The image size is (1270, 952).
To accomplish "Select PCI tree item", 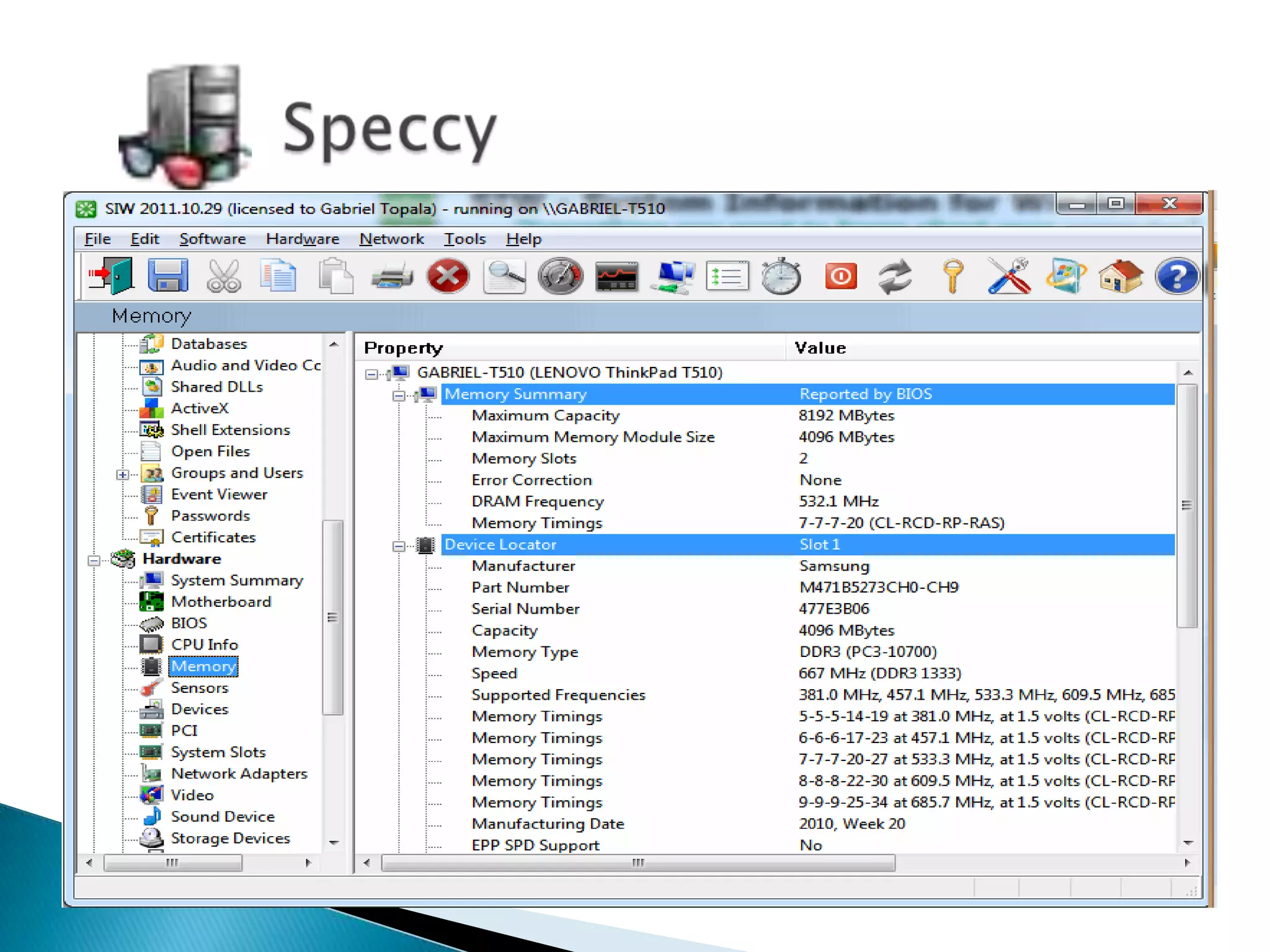I will (184, 731).
